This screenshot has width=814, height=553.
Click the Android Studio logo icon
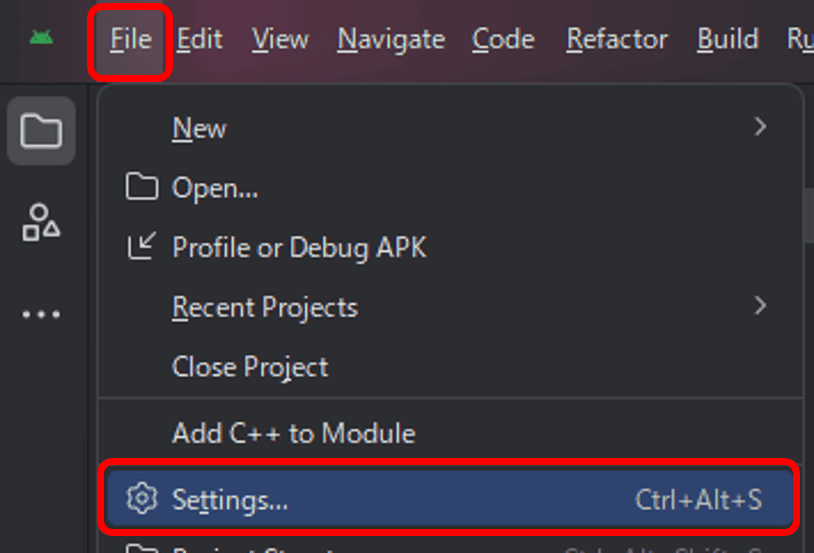click(x=41, y=39)
